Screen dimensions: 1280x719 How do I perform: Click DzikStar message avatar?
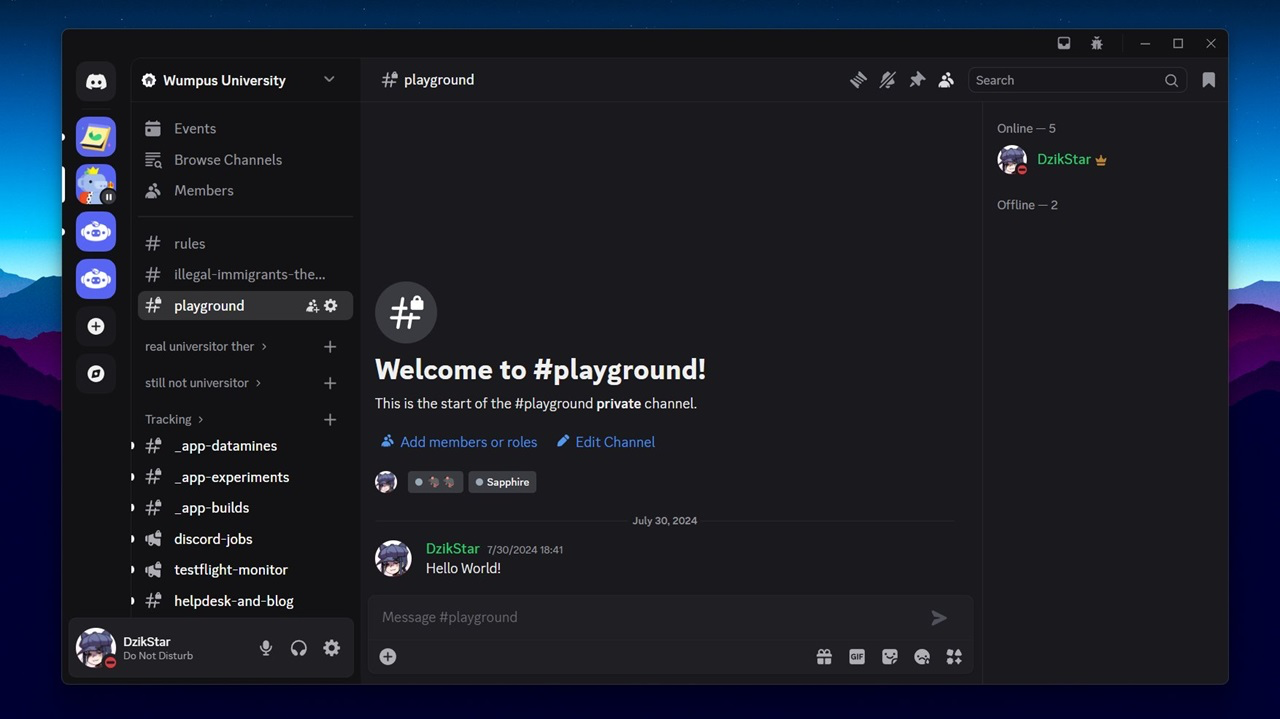(393, 559)
